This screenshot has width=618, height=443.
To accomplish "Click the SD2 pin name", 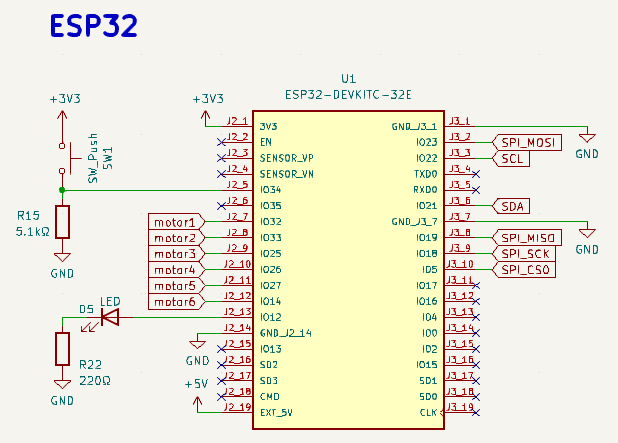I will tap(269, 365).
